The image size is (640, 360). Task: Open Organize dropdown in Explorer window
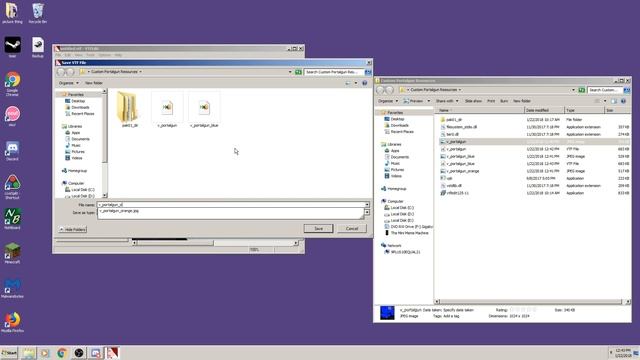coord(387,101)
